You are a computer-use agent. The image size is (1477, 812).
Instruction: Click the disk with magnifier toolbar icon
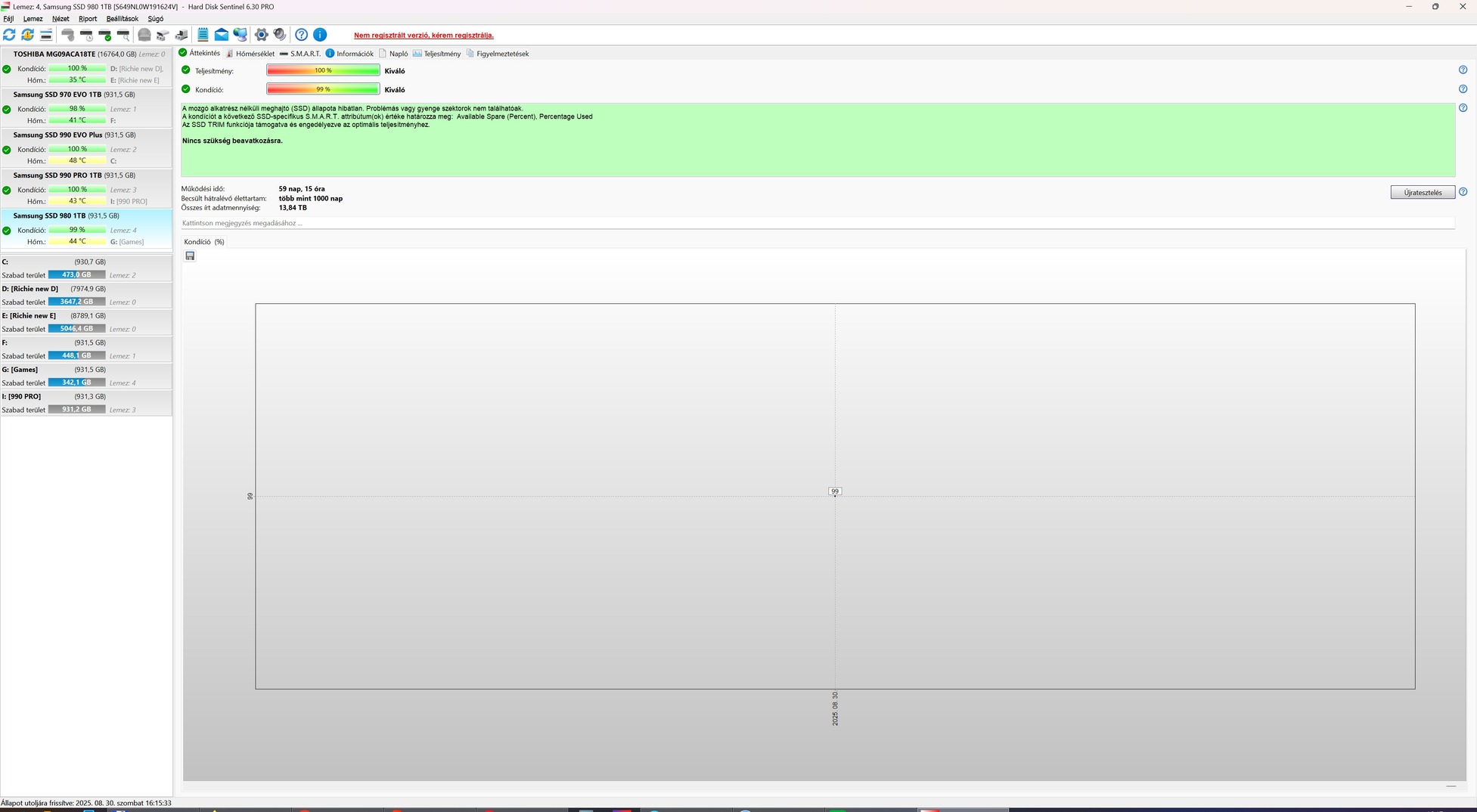point(123,35)
